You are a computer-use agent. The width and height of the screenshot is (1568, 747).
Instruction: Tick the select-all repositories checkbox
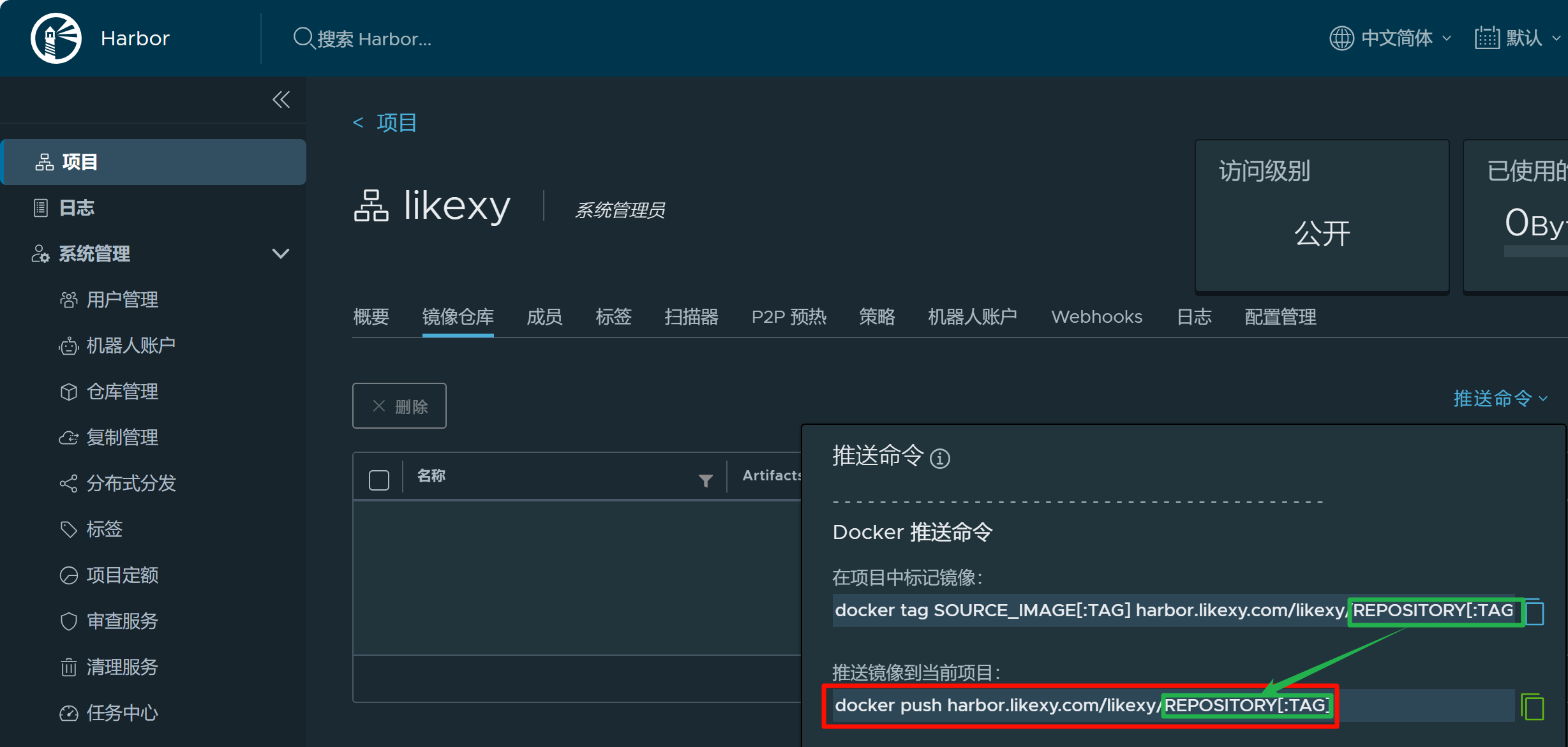pyautogui.click(x=379, y=480)
